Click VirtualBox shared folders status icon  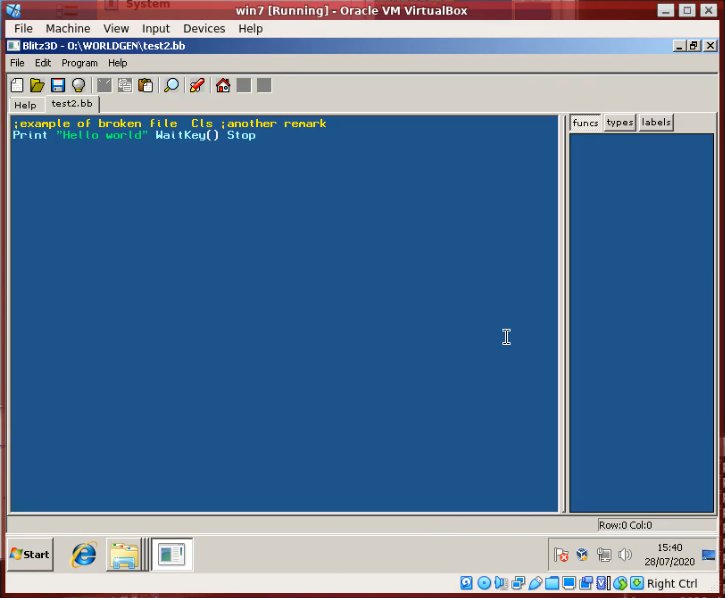(552, 583)
